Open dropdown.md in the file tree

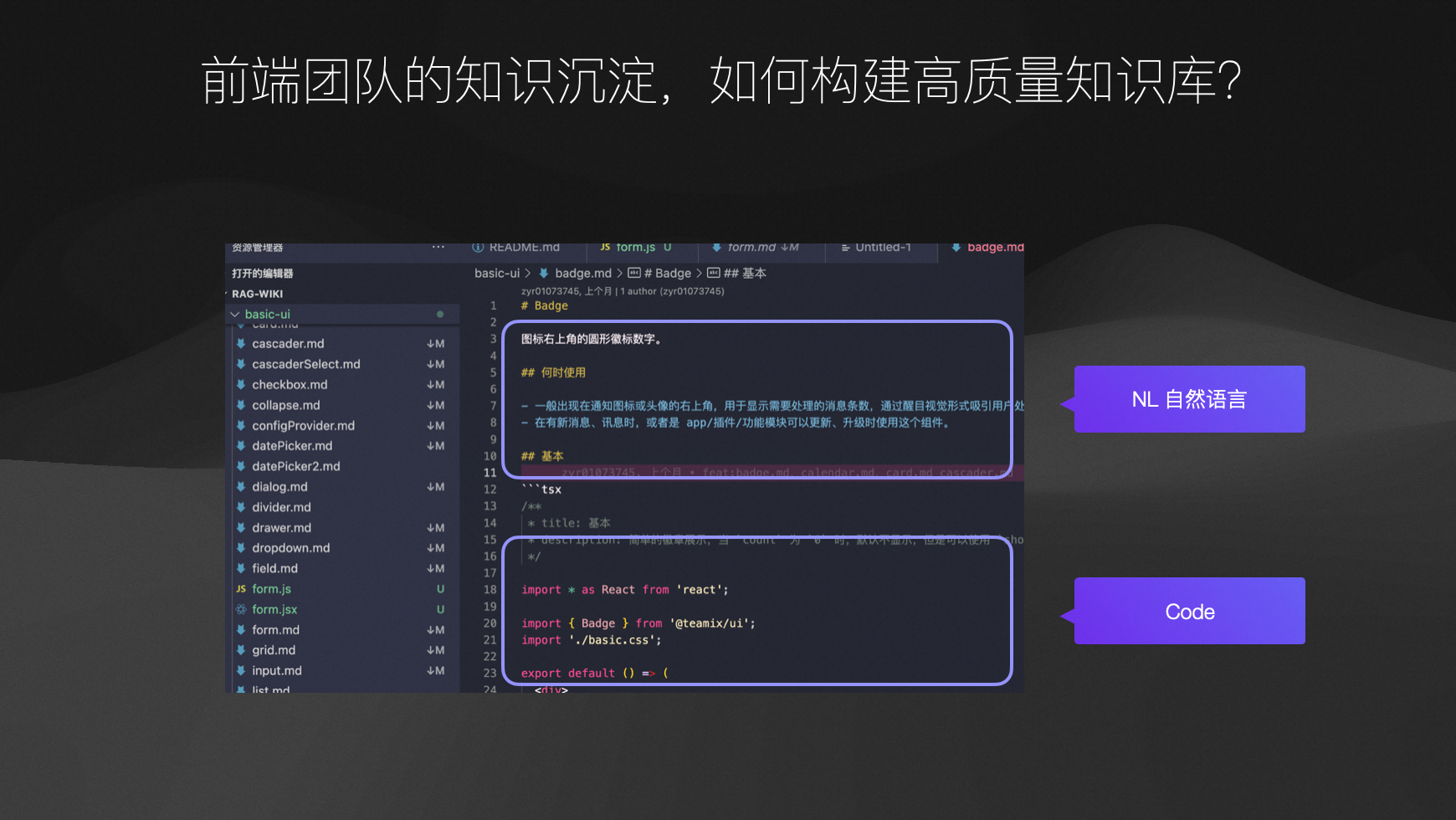(291, 548)
